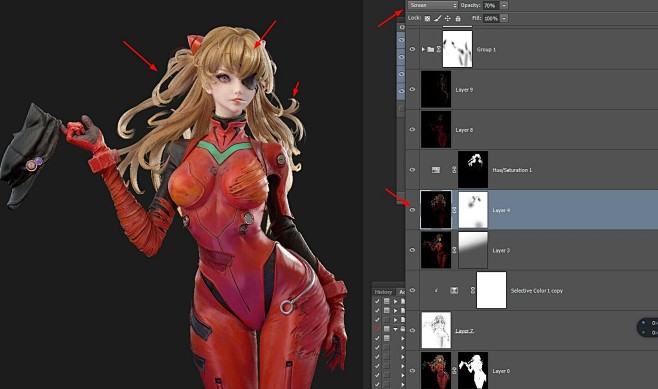Toggle Lock image pixels brush icon

(437, 18)
